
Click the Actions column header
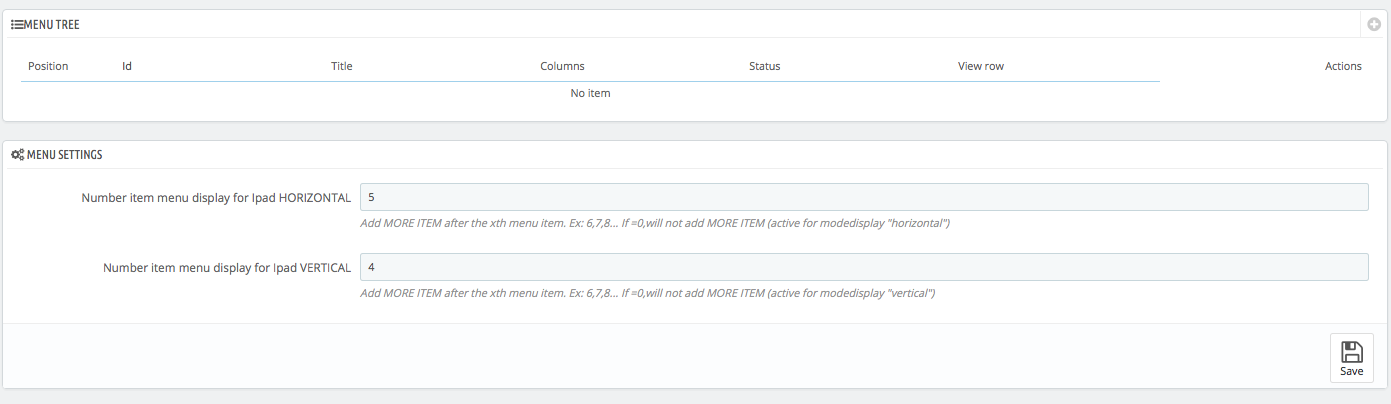[1342, 66]
